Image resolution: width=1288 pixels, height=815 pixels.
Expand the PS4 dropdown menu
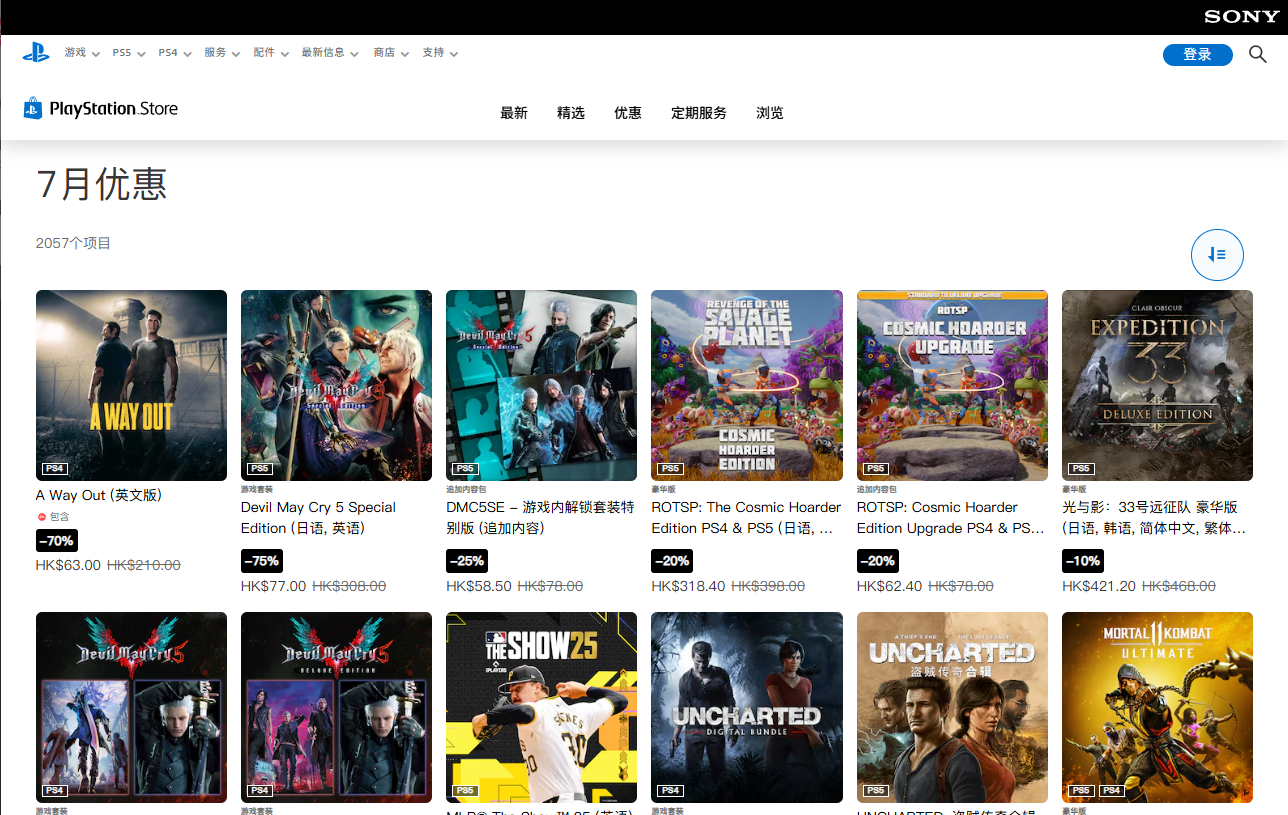click(175, 53)
